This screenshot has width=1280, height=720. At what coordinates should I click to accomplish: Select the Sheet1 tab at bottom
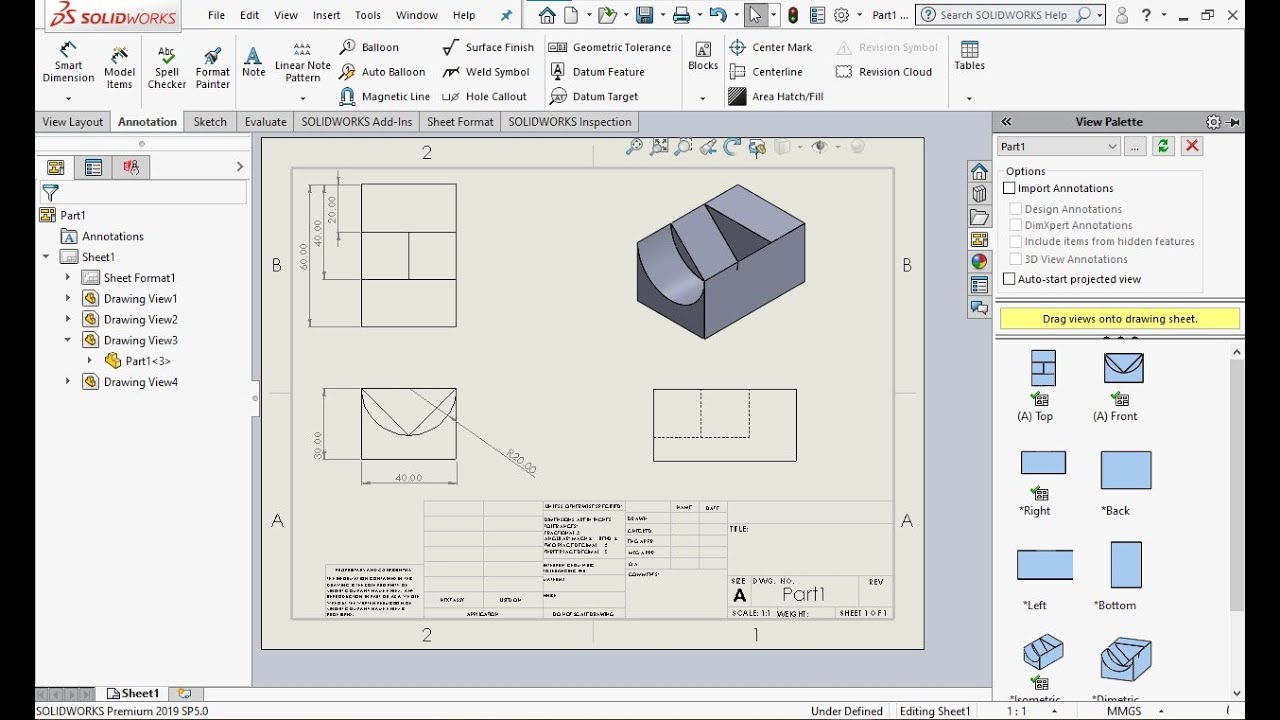tap(134, 693)
